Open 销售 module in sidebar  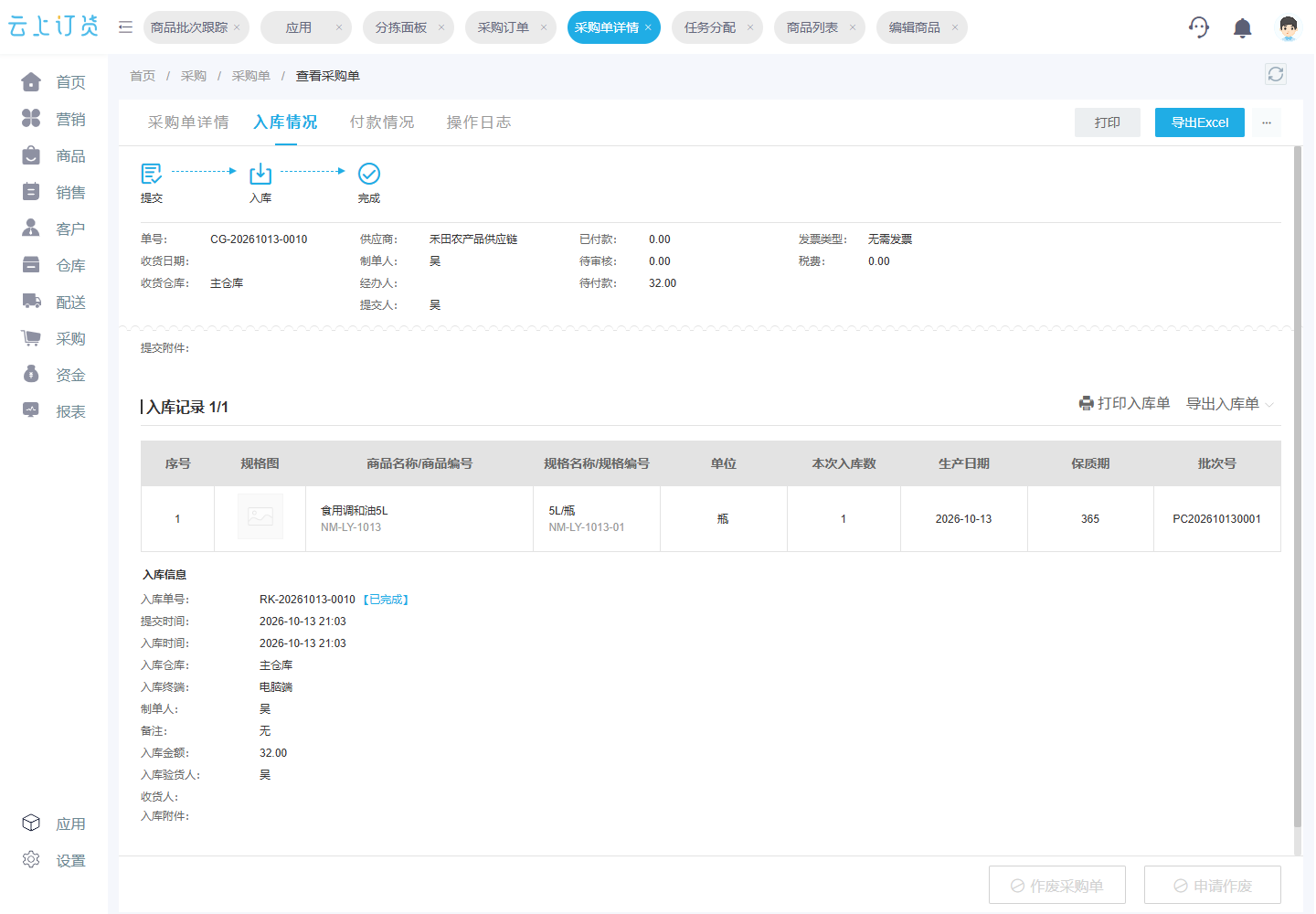[x=54, y=192]
